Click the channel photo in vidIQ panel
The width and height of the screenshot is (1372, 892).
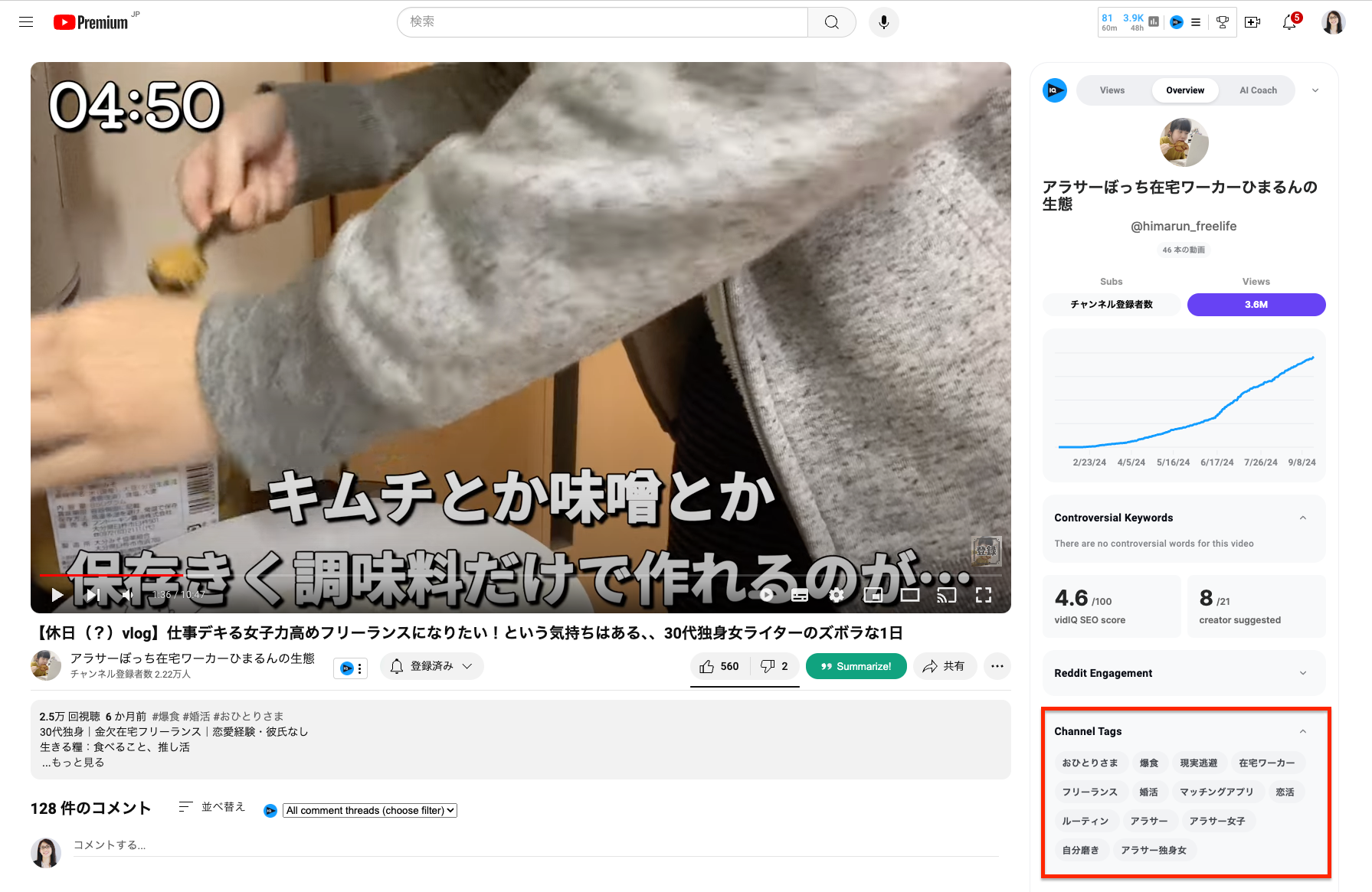(1184, 142)
